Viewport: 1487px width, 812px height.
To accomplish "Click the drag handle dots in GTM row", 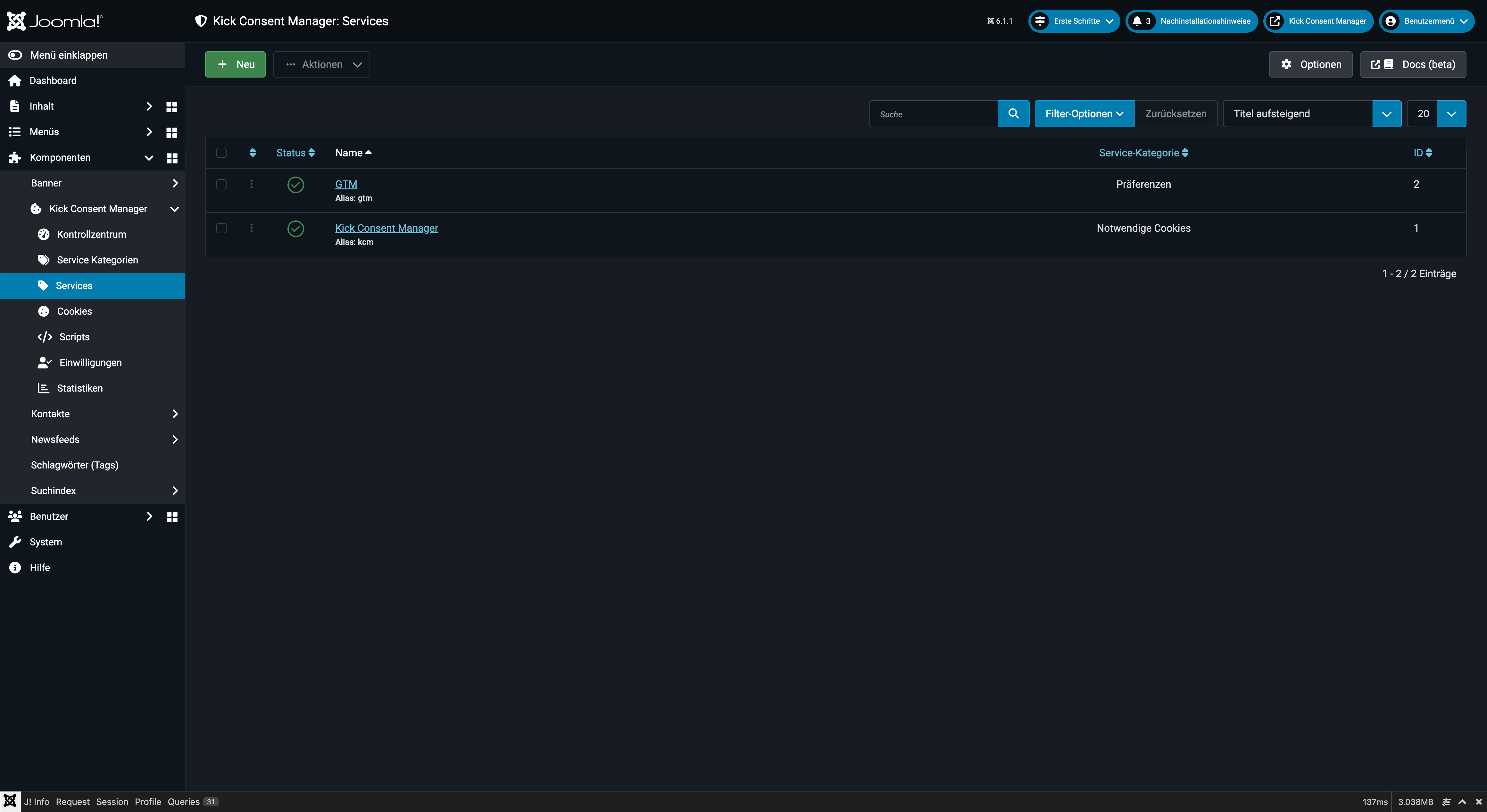I will pos(251,184).
